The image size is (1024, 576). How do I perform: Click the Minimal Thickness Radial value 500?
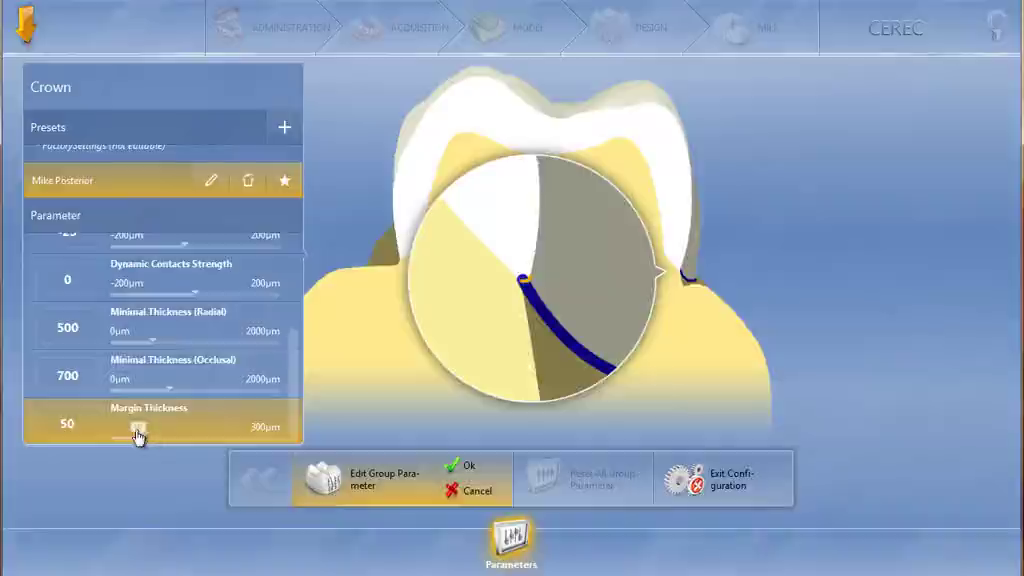[67, 328]
